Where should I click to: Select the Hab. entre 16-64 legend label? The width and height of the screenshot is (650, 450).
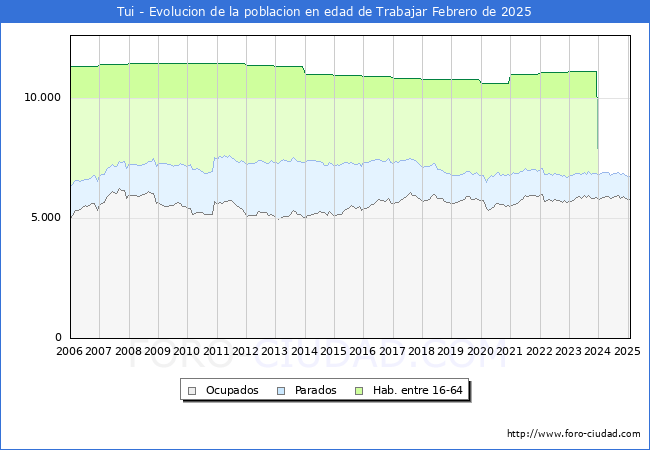click(x=417, y=390)
